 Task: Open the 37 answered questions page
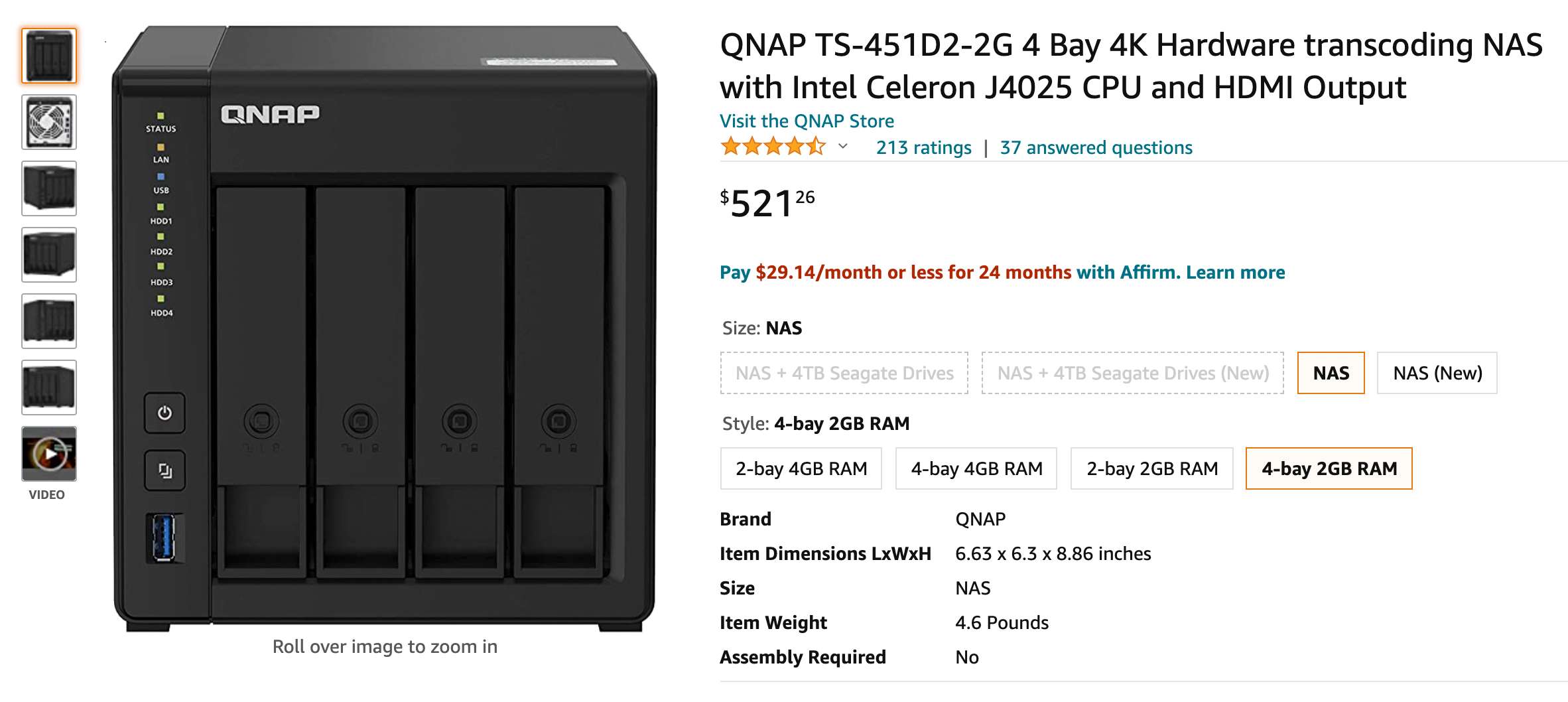coord(1095,147)
